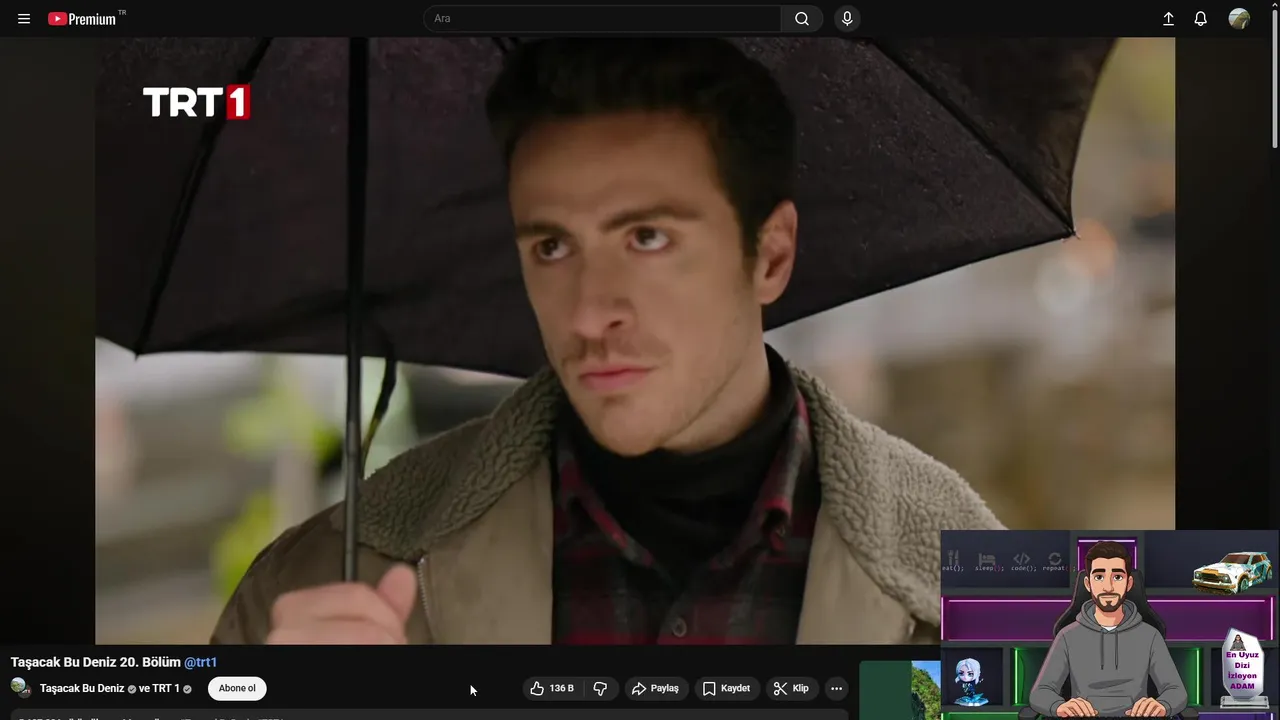The height and width of the screenshot is (720, 1280).
Task: Open the account avatar menu
Action: [x=1239, y=19]
